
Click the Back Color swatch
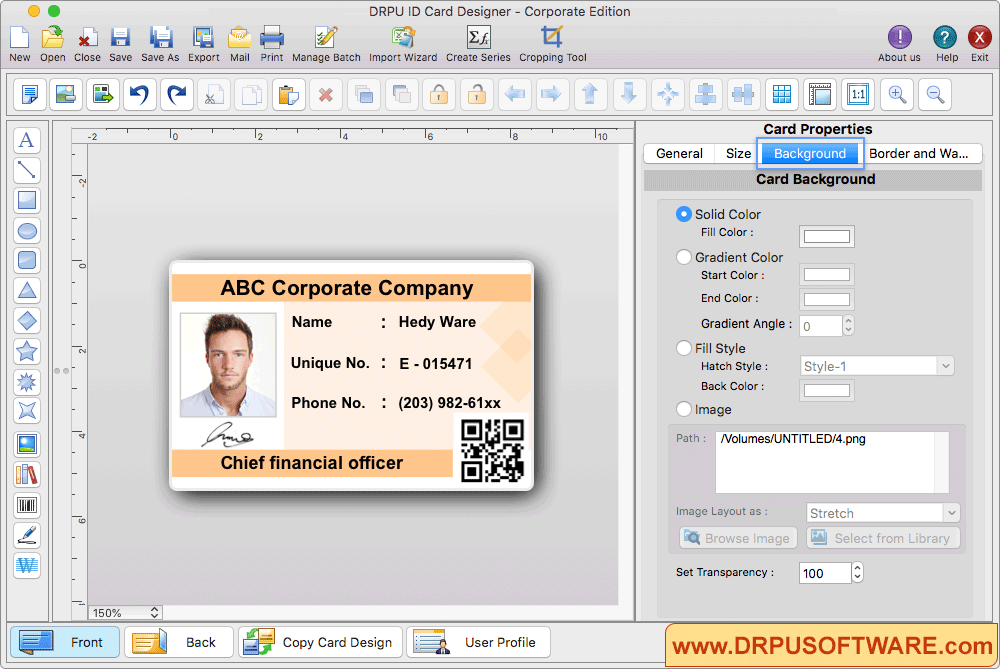point(827,390)
